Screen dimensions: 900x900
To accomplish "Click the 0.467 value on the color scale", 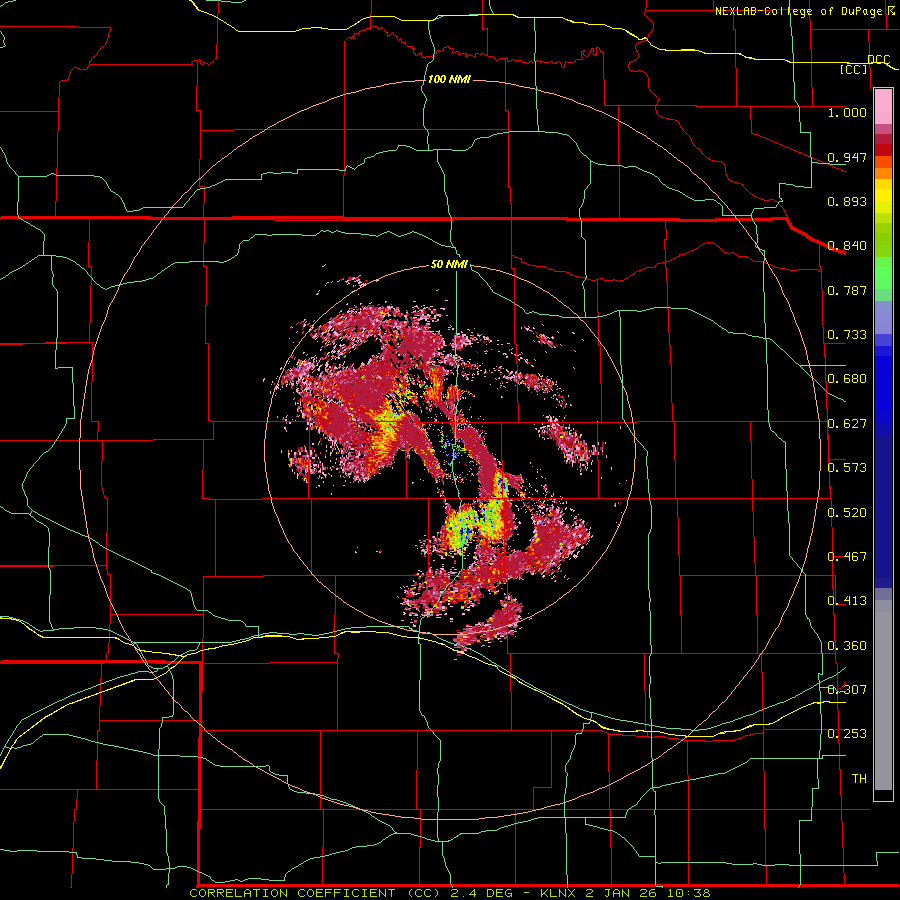I will click(x=847, y=557).
